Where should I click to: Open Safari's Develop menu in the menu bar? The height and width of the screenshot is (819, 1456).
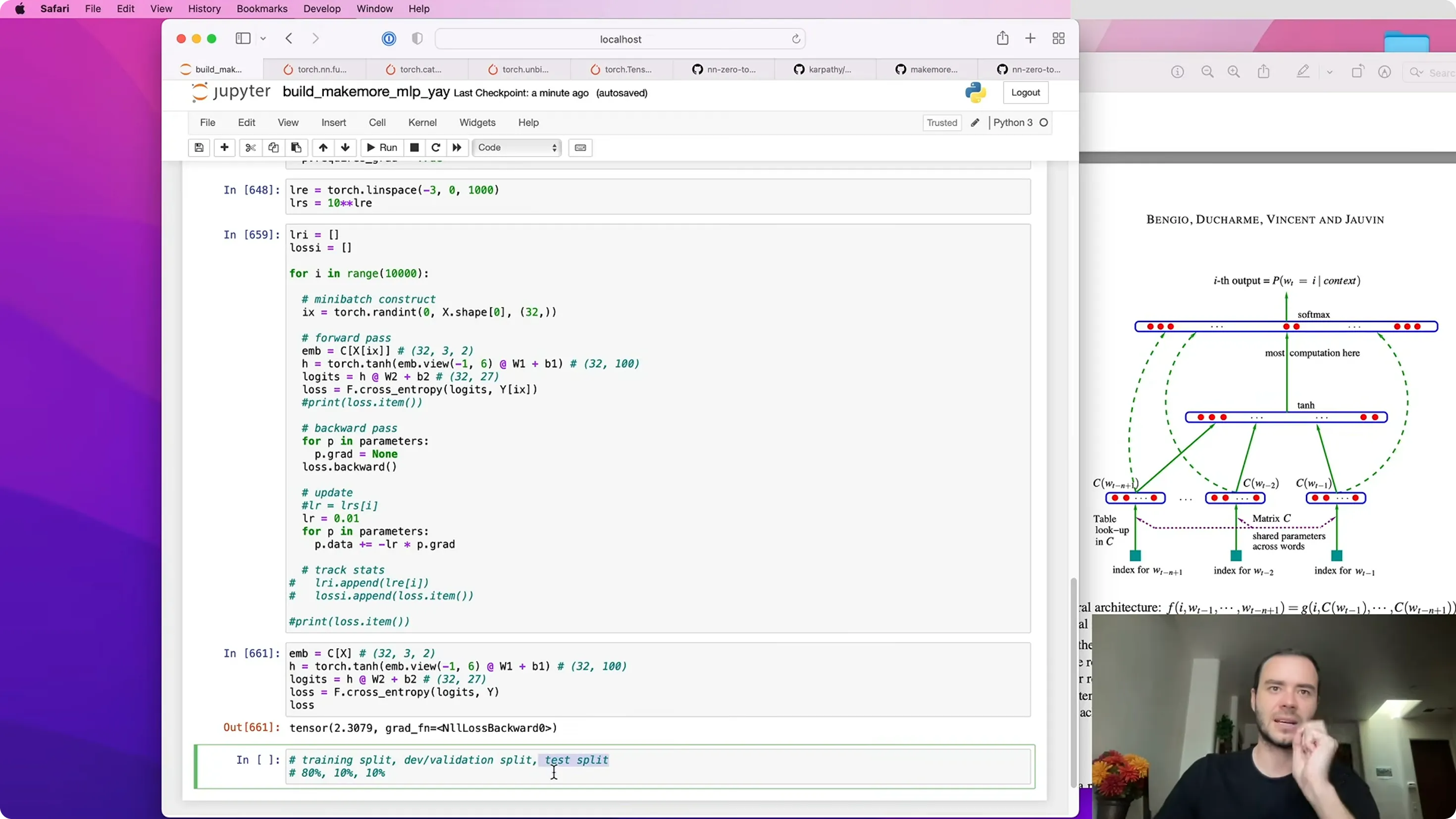click(x=321, y=8)
